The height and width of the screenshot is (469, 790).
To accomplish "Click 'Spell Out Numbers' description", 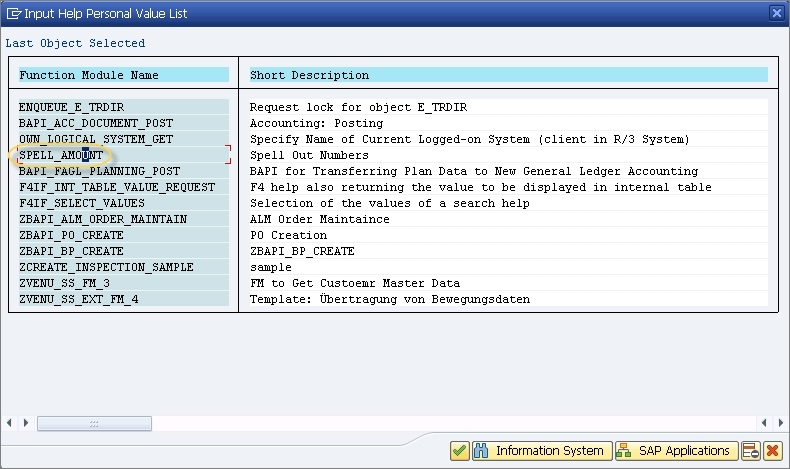I will (x=309, y=155).
